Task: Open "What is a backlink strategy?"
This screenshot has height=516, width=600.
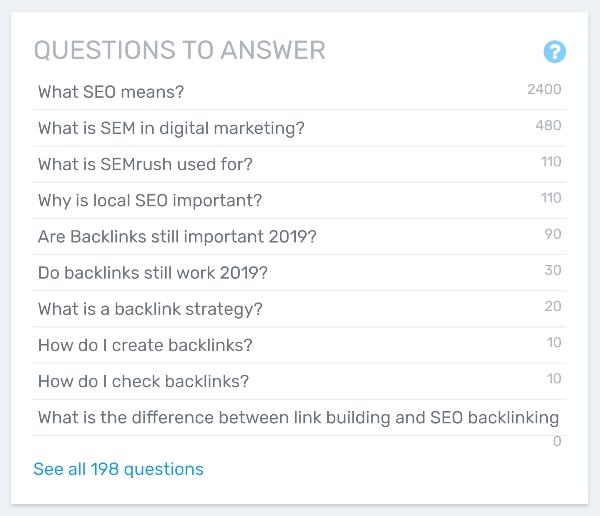Action: point(150,309)
